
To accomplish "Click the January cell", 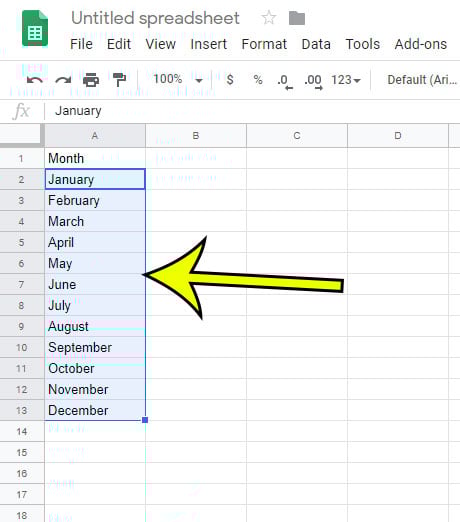I will click(95, 179).
